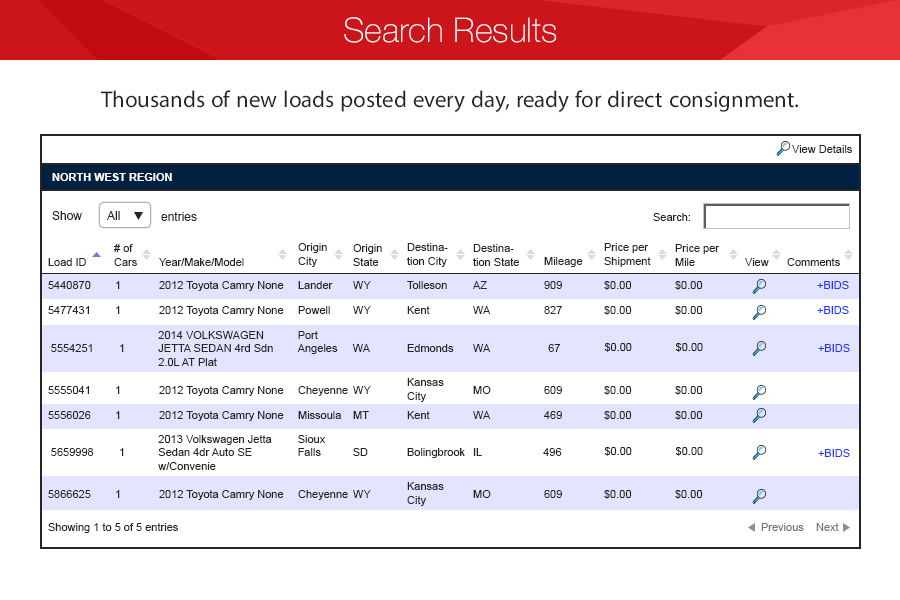Open +BIDS for load 5477431
Screen dimensions: 900x600
(833, 310)
